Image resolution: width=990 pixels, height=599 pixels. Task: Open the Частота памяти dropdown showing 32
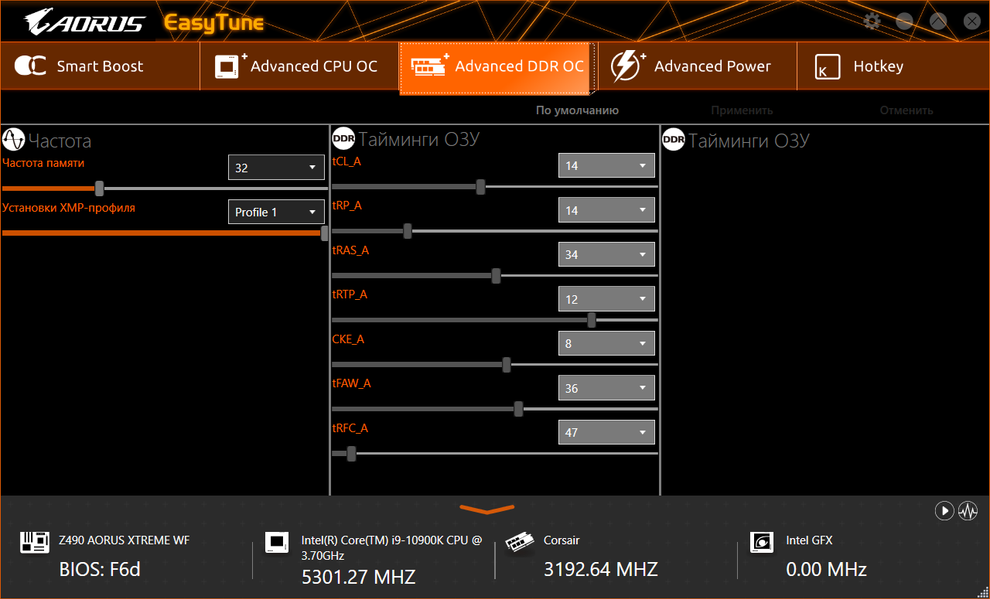click(276, 168)
